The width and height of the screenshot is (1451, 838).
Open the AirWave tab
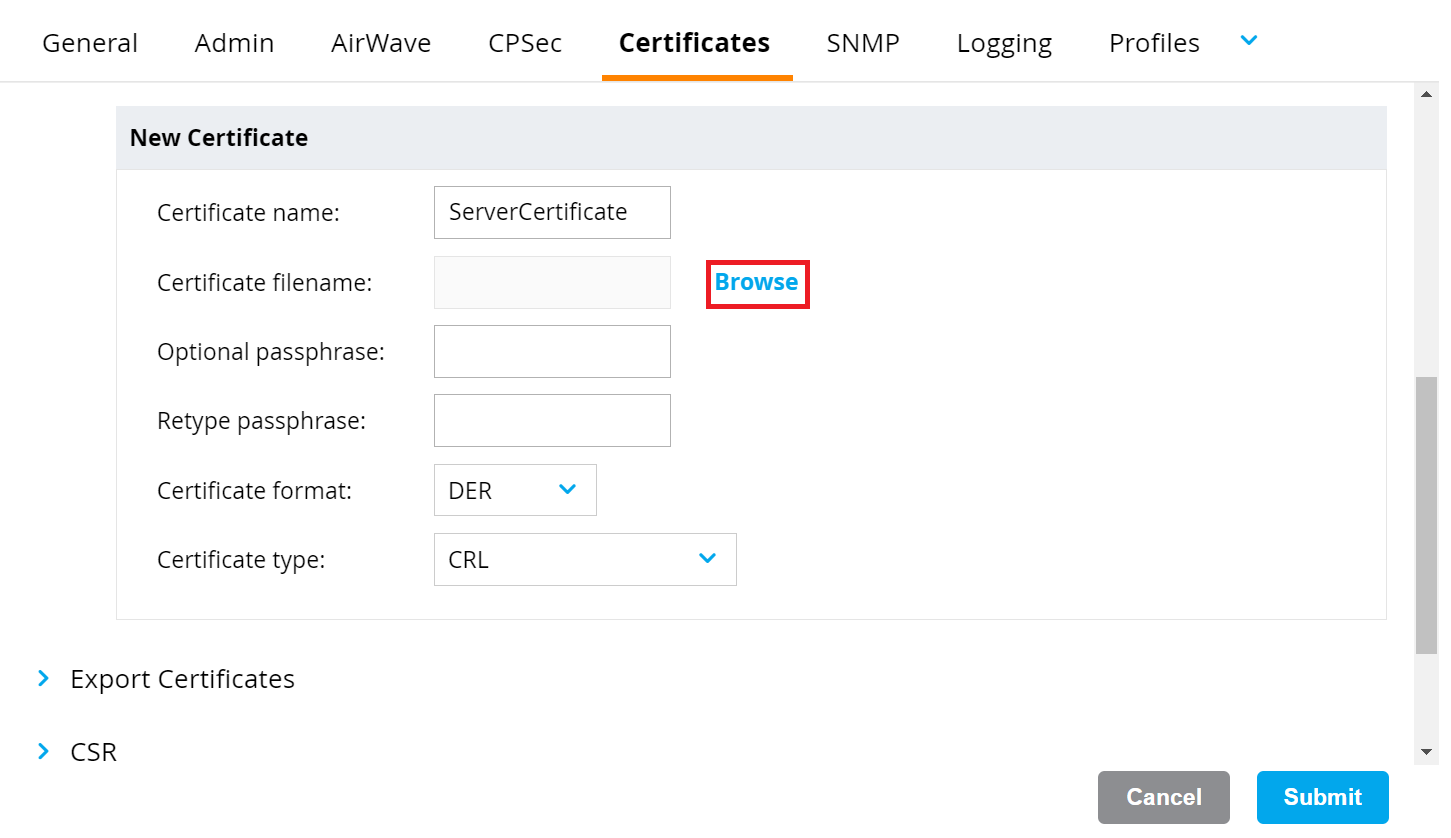381,43
